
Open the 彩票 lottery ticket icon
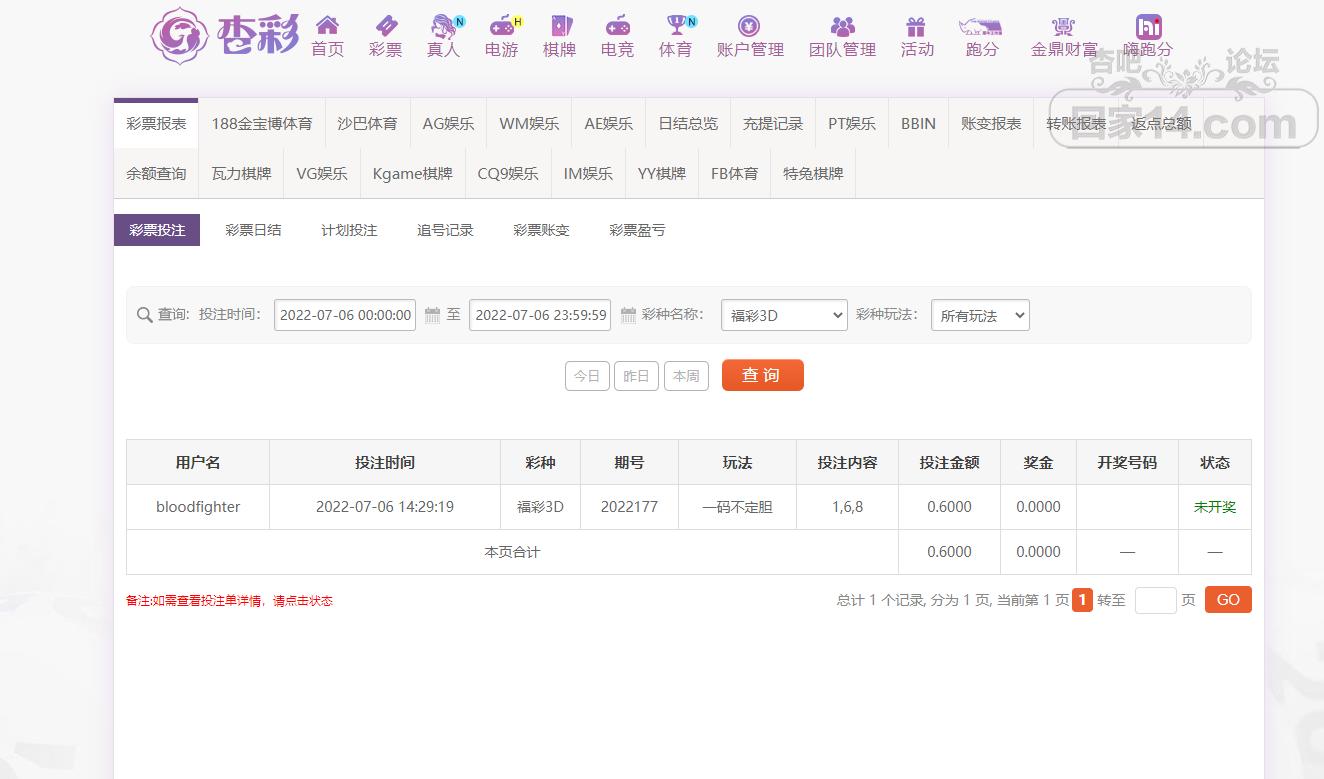click(385, 26)
